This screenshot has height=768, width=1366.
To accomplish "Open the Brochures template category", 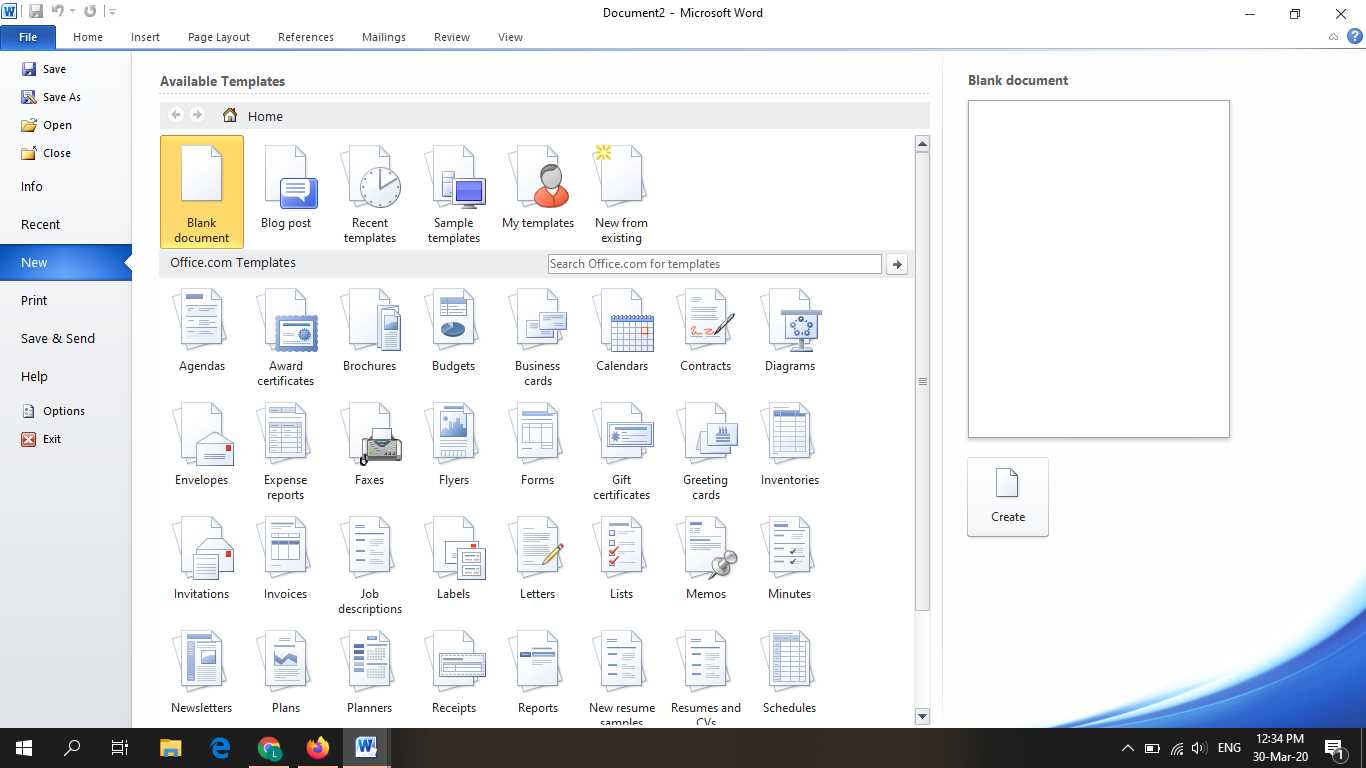I will tap(370, 331).
